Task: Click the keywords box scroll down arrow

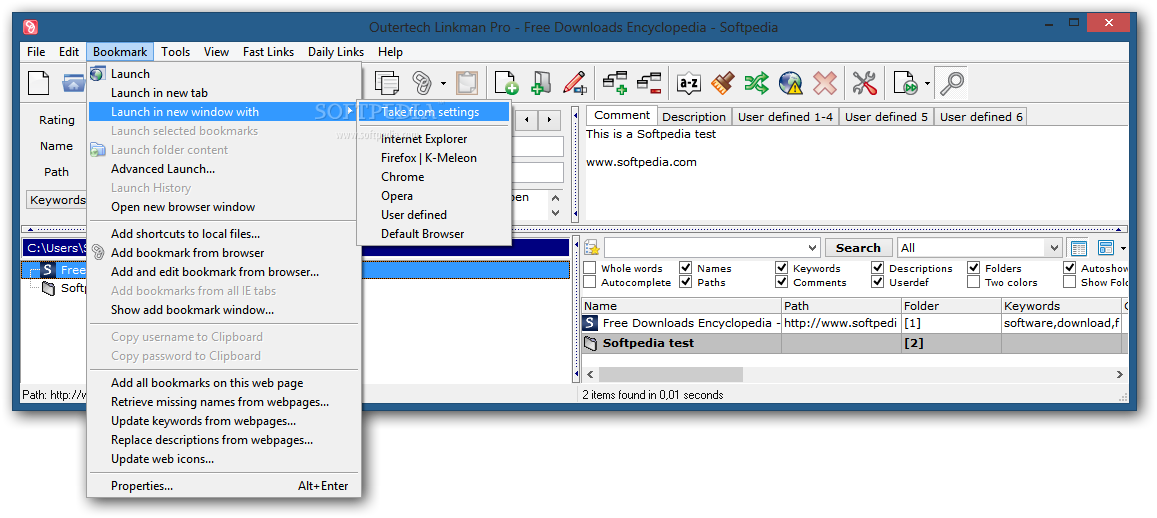Action: click(x=556, y=213)
